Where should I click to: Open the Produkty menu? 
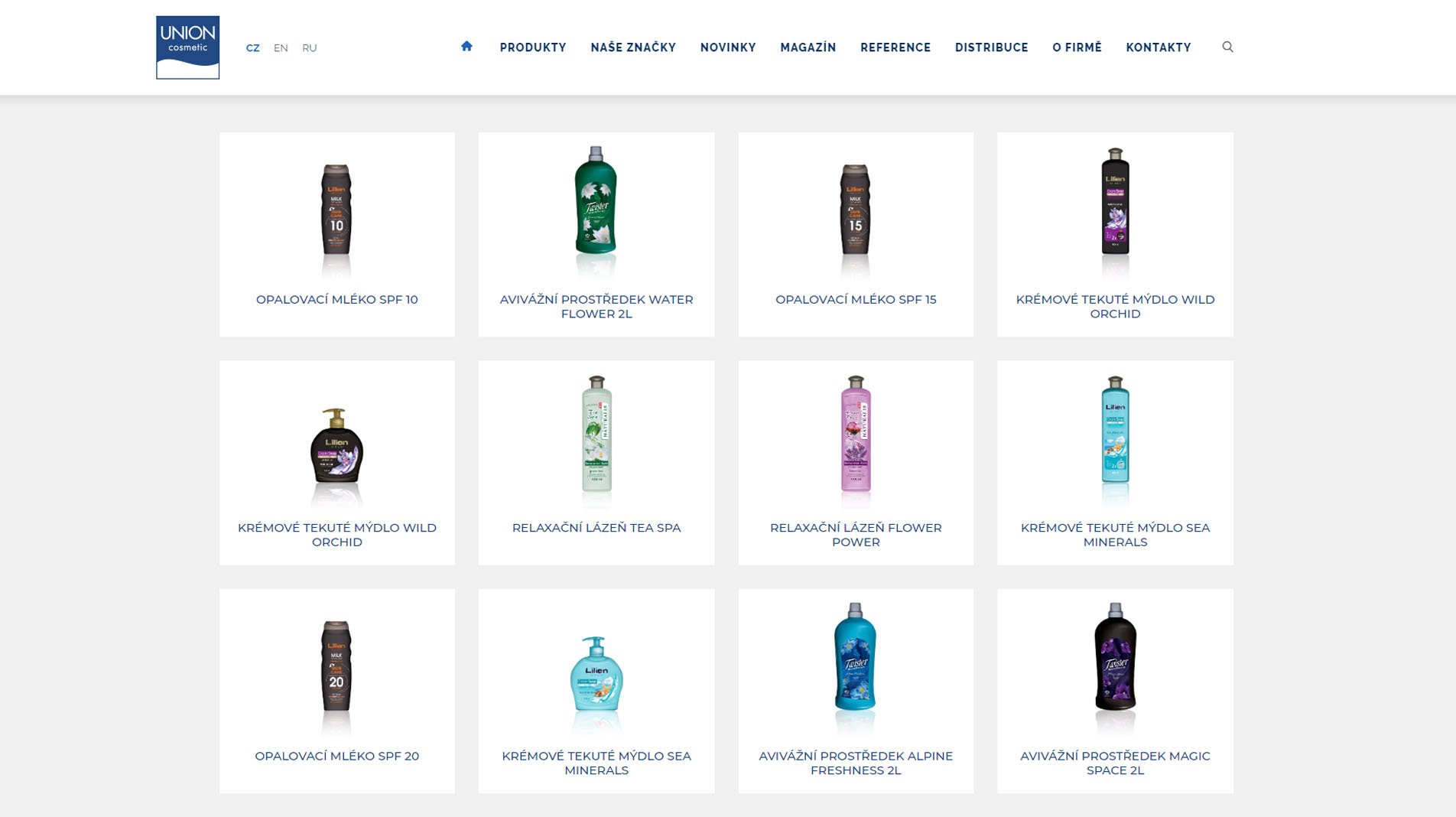point(533,47)
